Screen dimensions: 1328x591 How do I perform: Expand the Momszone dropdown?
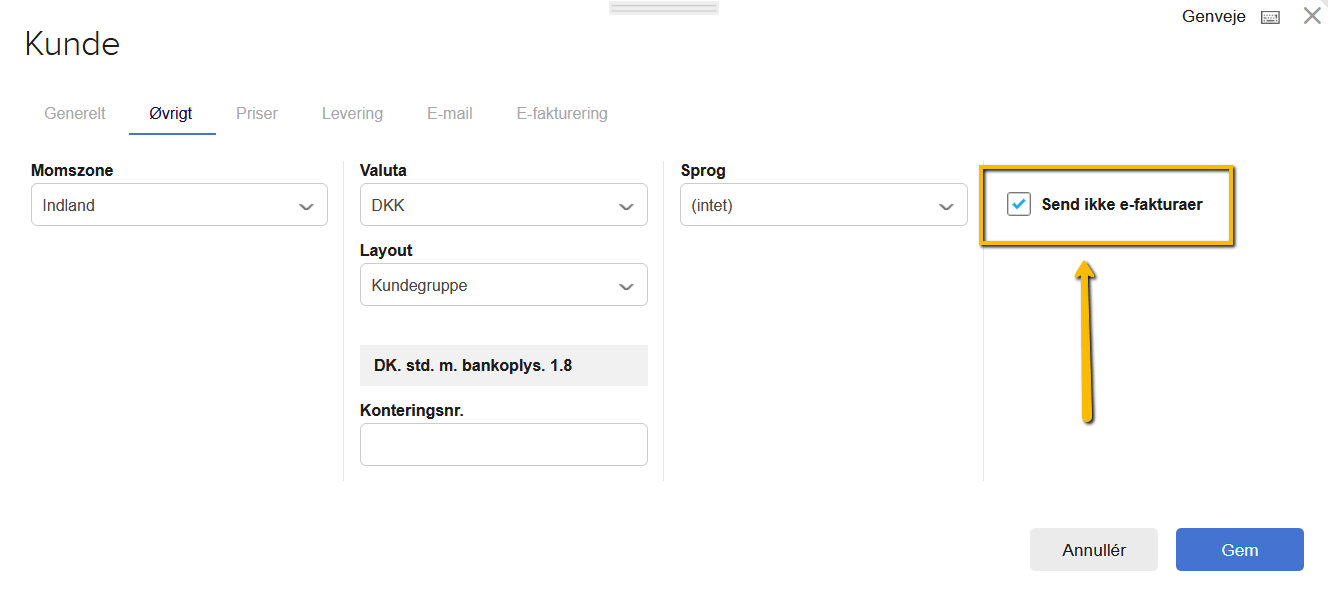pos(179,205)
